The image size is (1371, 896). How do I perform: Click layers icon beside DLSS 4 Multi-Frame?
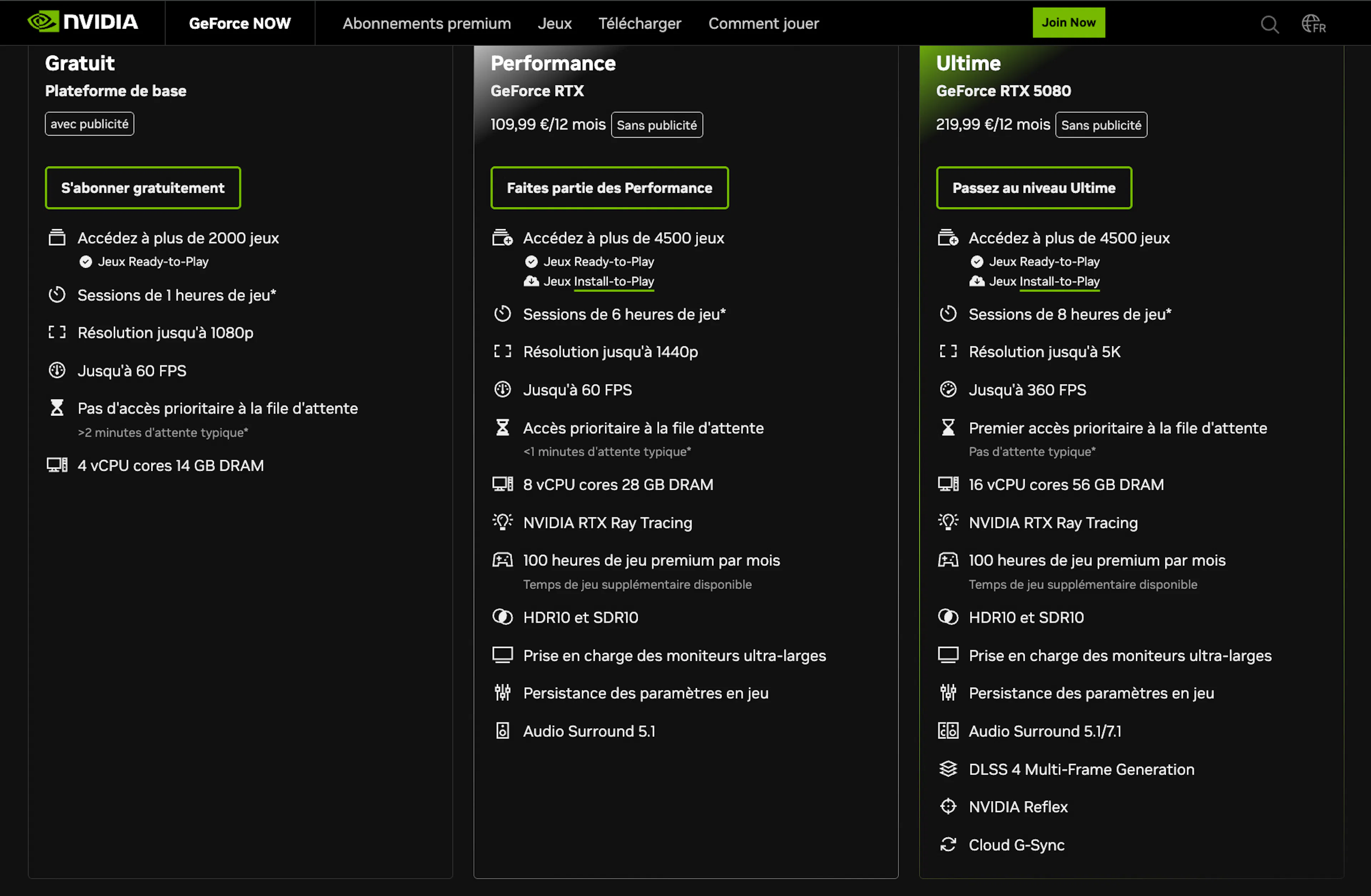click(x=948, y=769)
